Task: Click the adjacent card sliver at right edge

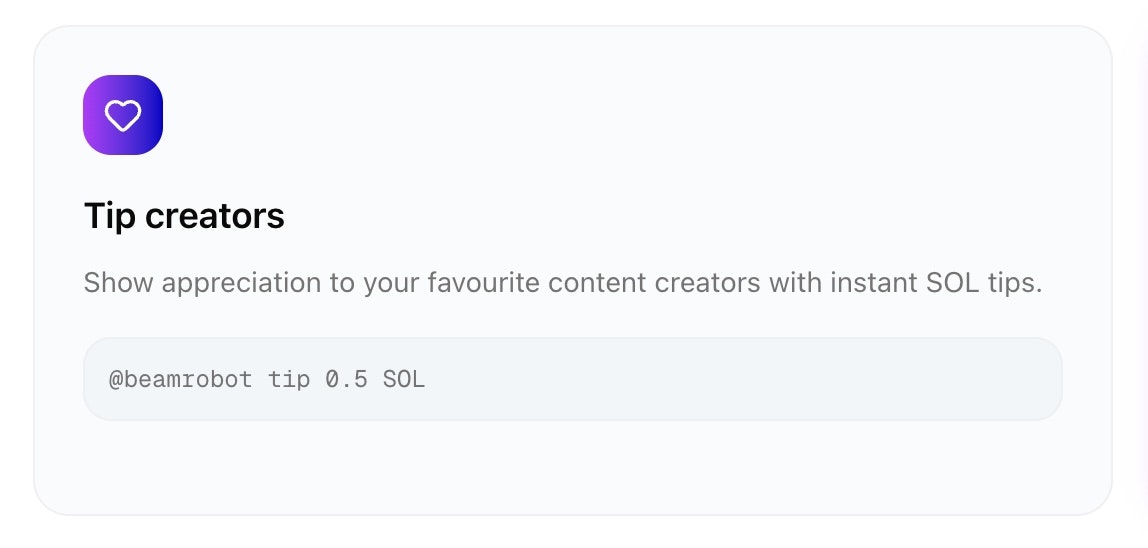Action: 1144,274
